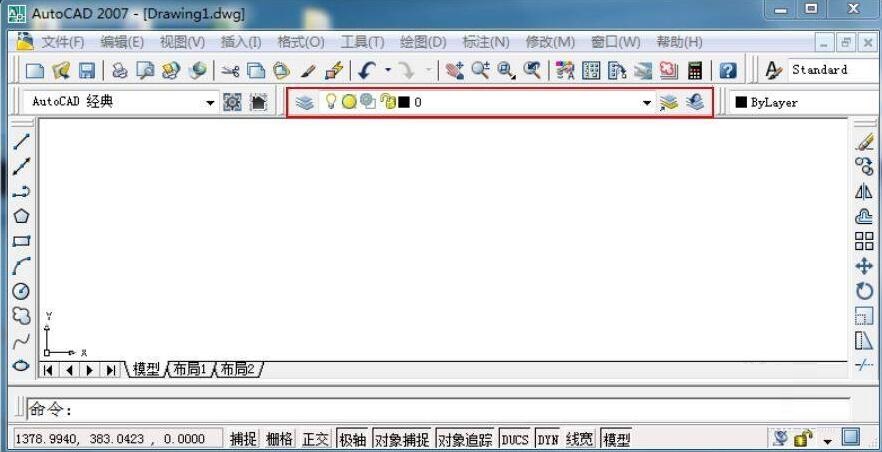882x452 pixels.
Task: Switch to the 布局1 tab
Action: pyautogui.click(x=190, y=369)
